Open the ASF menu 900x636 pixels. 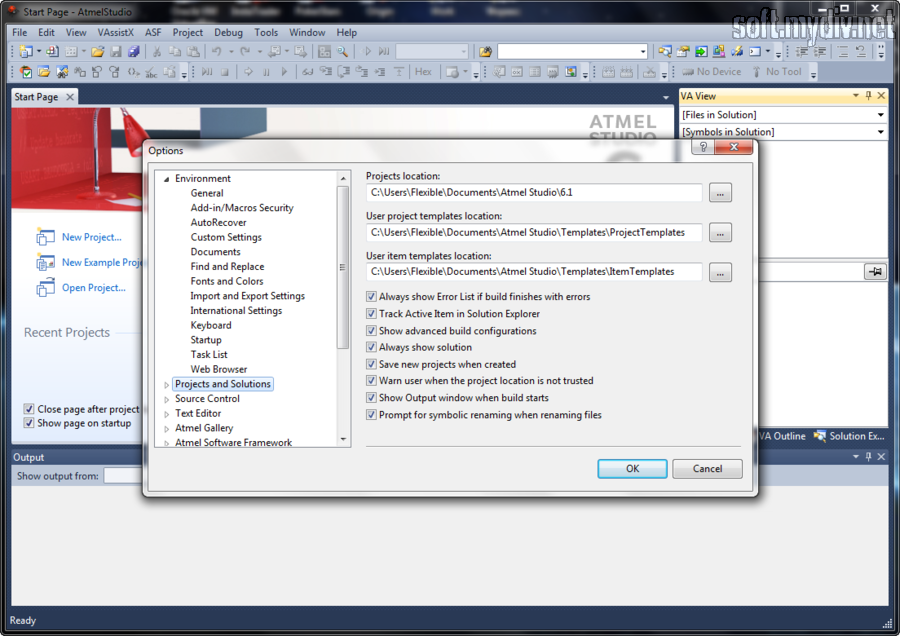click(153, 32)
